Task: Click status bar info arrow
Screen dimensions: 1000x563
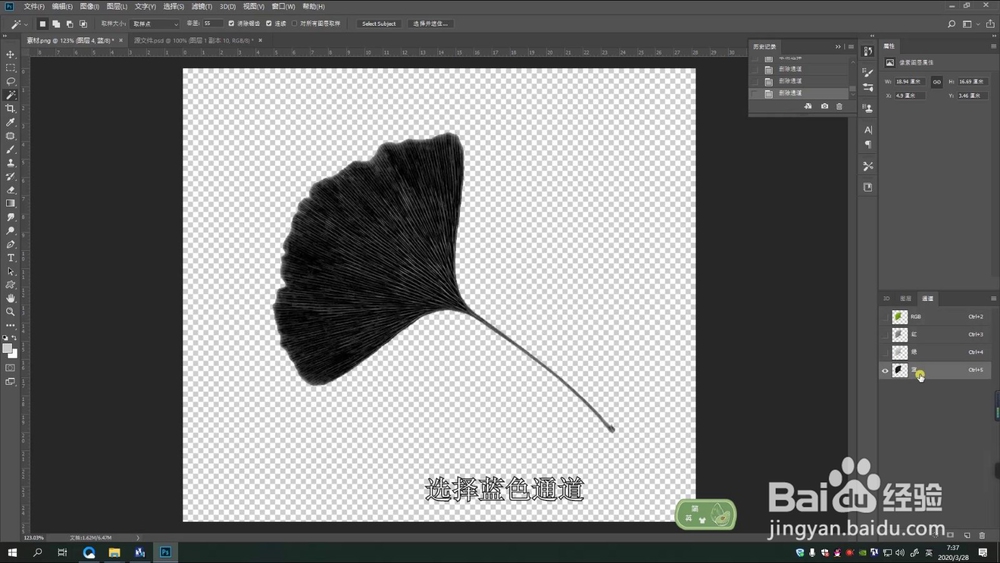Action: pos(138,538)
